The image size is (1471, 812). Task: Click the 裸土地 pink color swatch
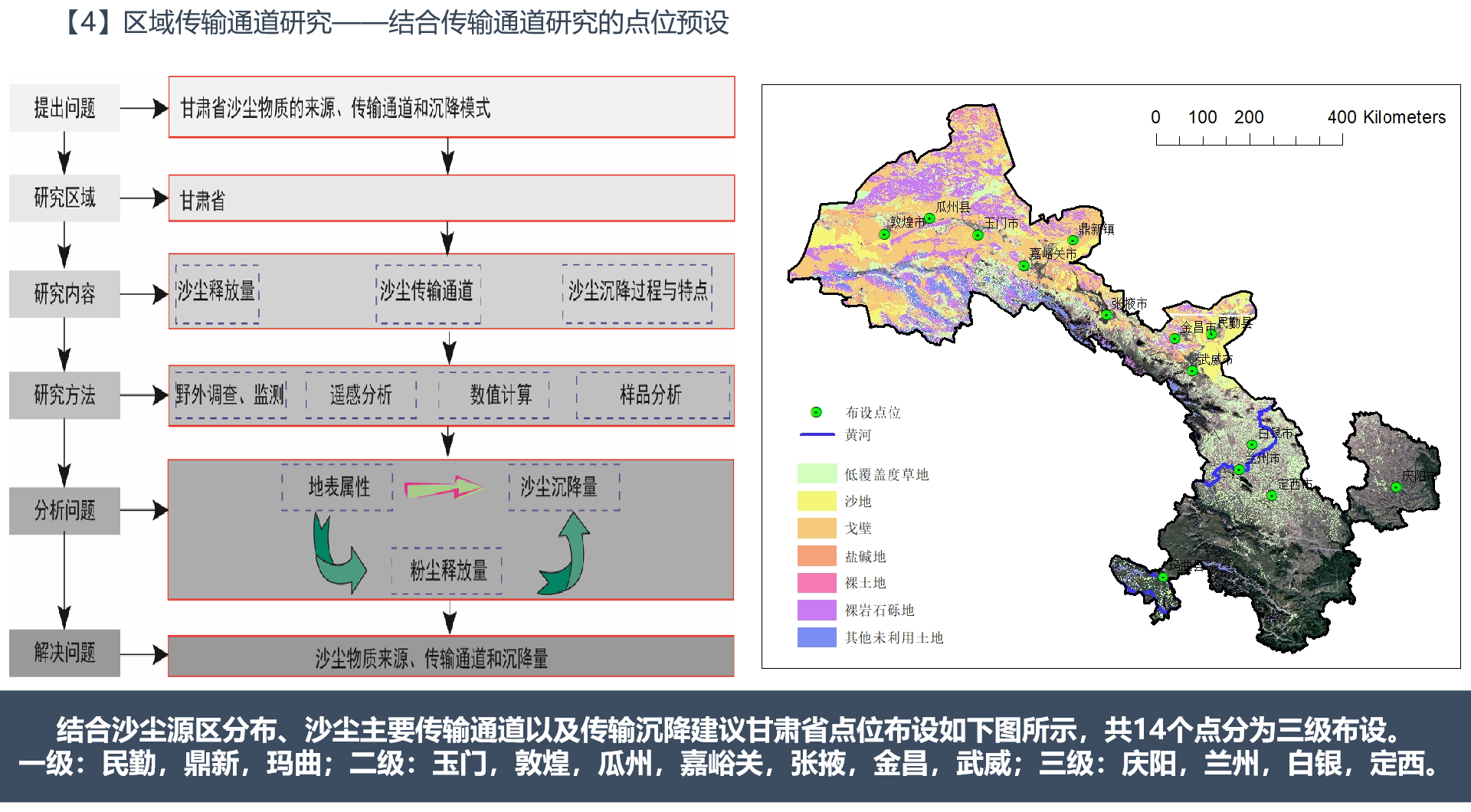pos(816,583)
